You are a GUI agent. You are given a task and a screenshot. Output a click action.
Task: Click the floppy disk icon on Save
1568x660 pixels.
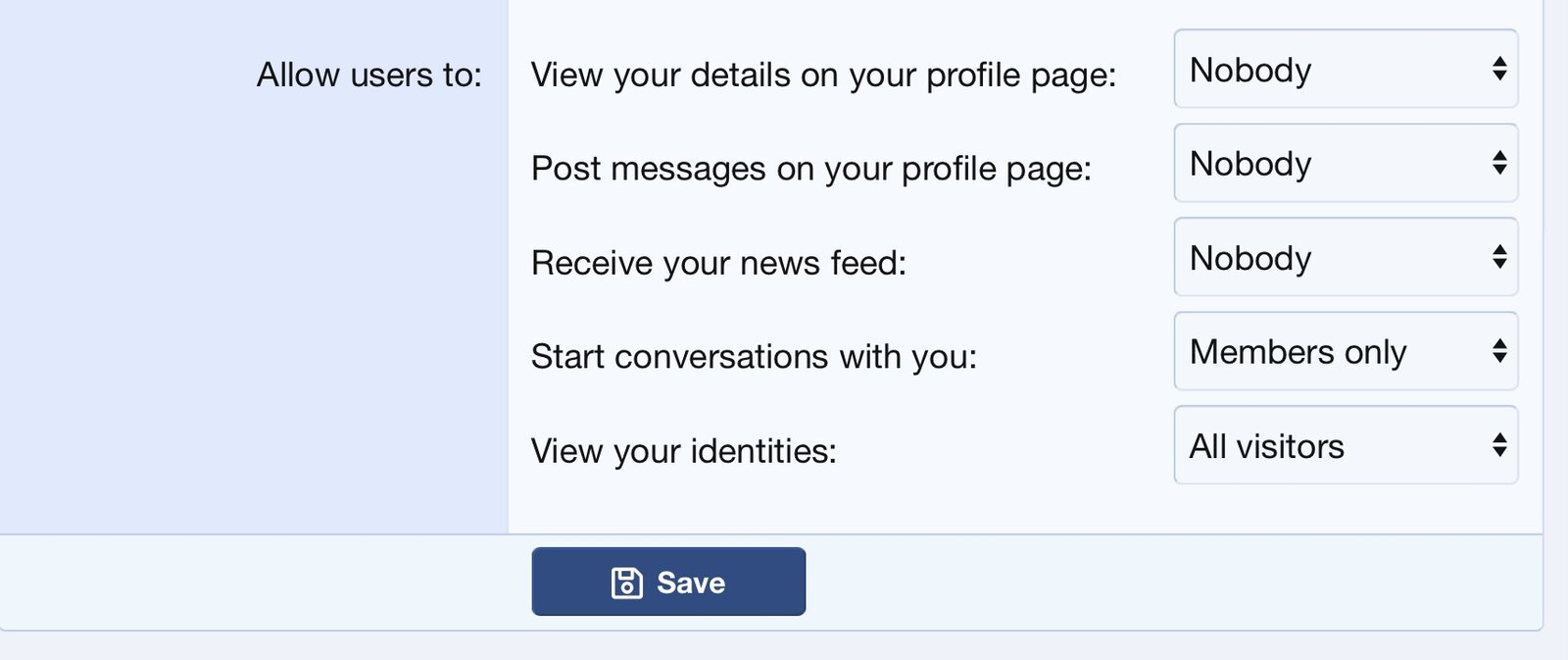click(x=626, y=583)
